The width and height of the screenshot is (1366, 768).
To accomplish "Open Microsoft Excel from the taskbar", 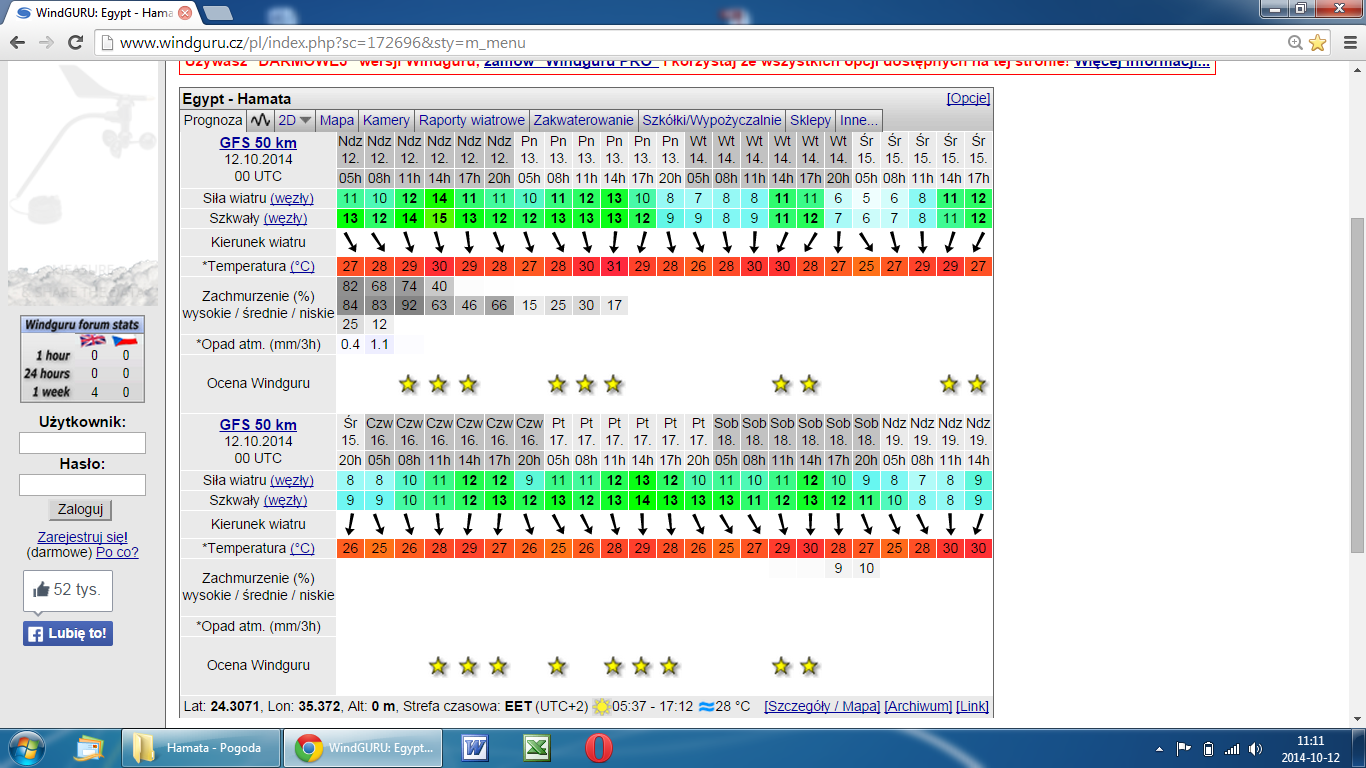I will coord(537,748).
